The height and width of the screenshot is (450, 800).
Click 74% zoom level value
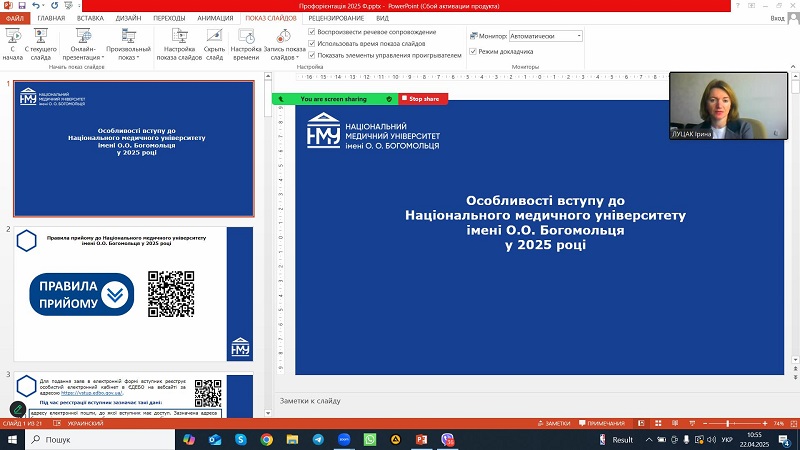pyautogui.click(x=779, y=423)
